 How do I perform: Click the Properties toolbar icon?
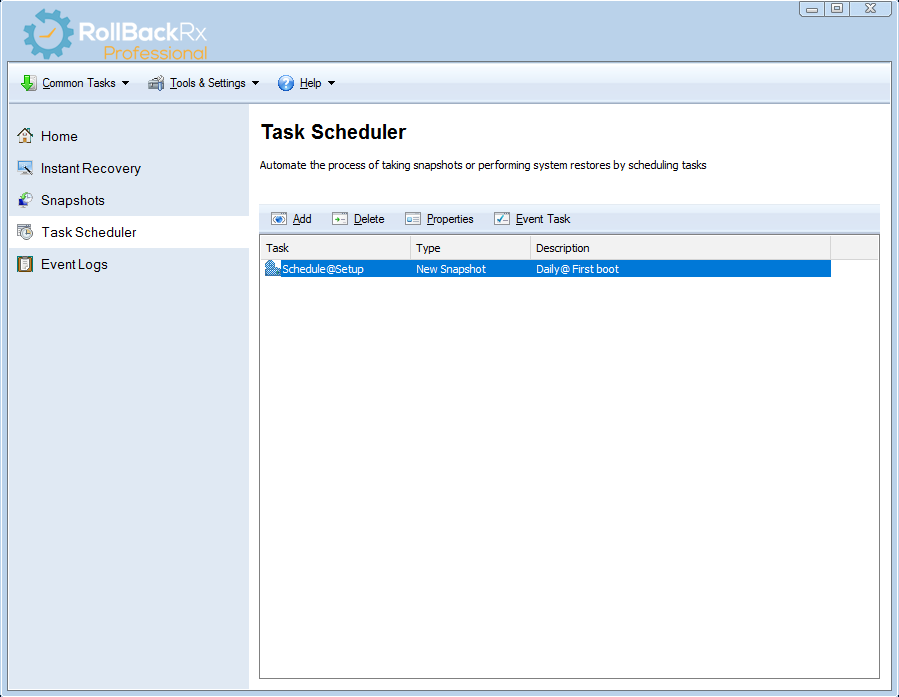click(413, 219)
